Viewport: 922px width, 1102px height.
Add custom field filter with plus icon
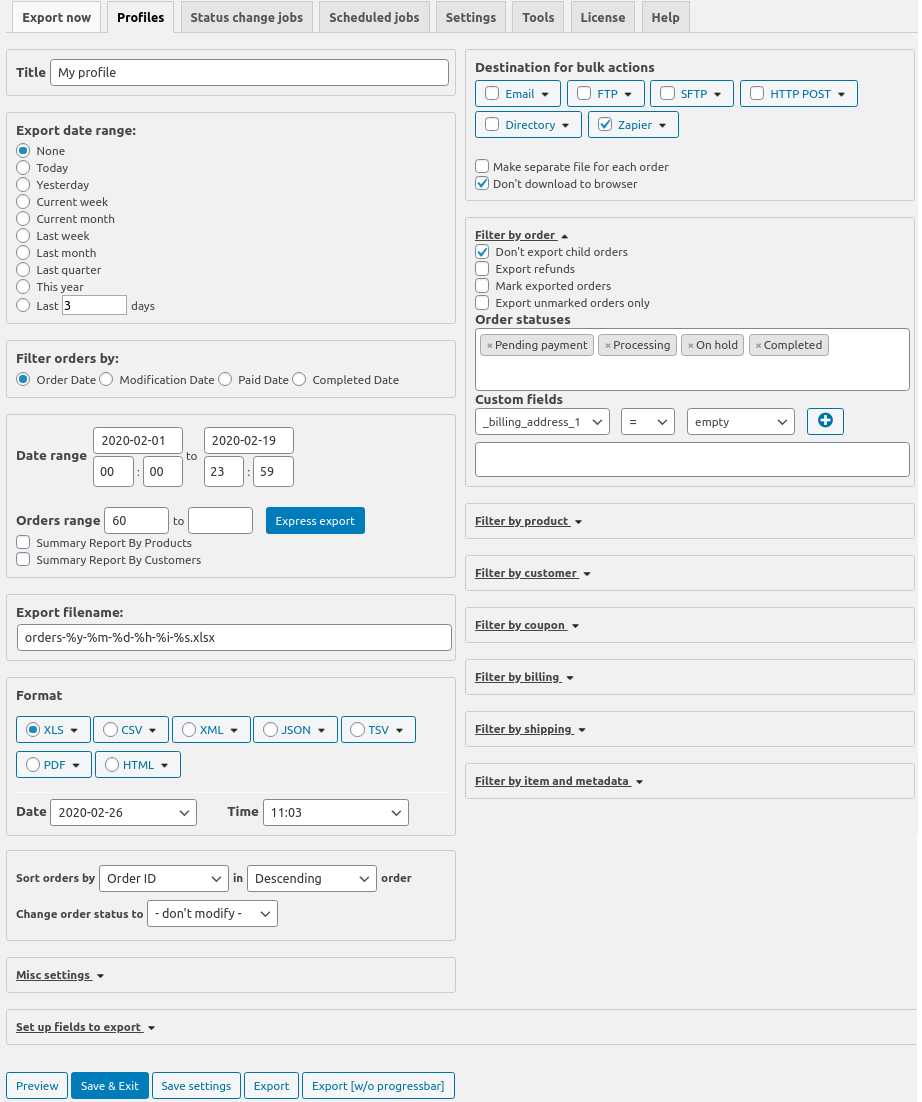pyautogui.click(x=825, y=421)
